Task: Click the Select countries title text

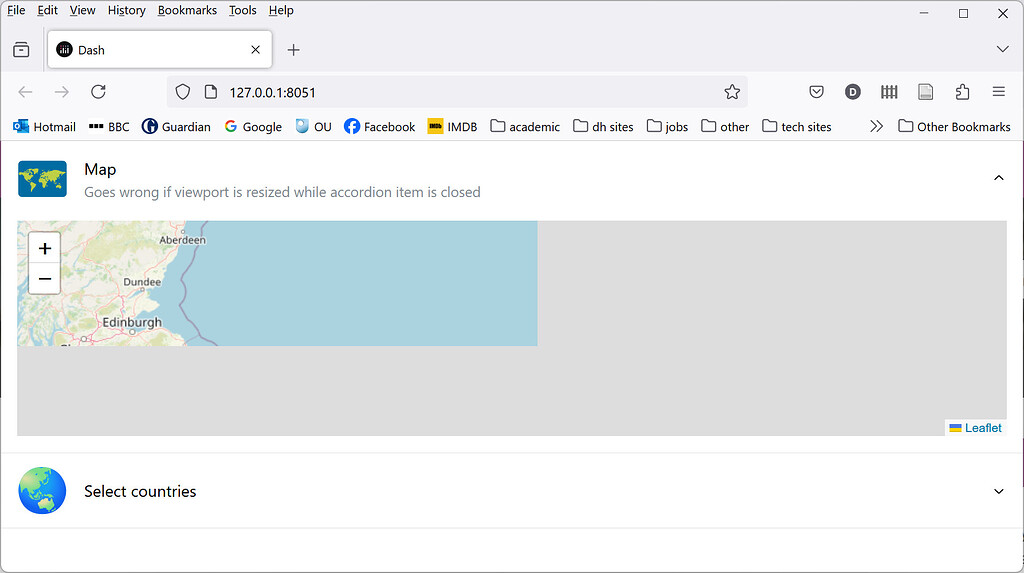Action: (x=140, y=491)
